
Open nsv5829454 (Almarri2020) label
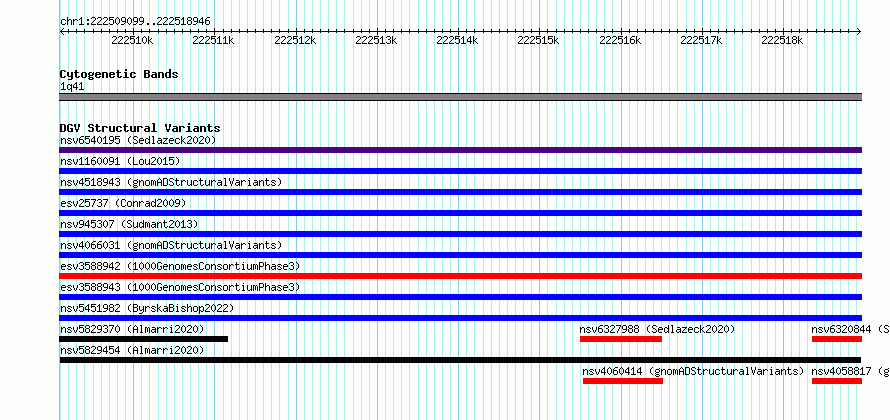point(132,350)
